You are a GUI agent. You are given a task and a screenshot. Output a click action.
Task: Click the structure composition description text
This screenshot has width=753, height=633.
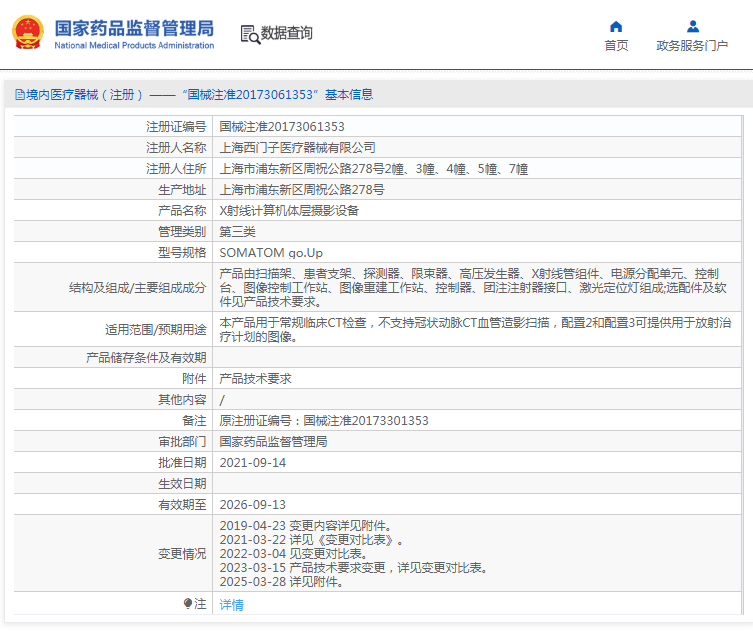click(473, 288)
